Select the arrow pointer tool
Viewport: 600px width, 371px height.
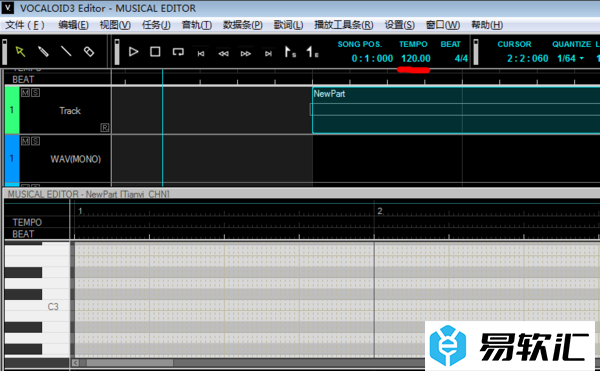(20, 52)
